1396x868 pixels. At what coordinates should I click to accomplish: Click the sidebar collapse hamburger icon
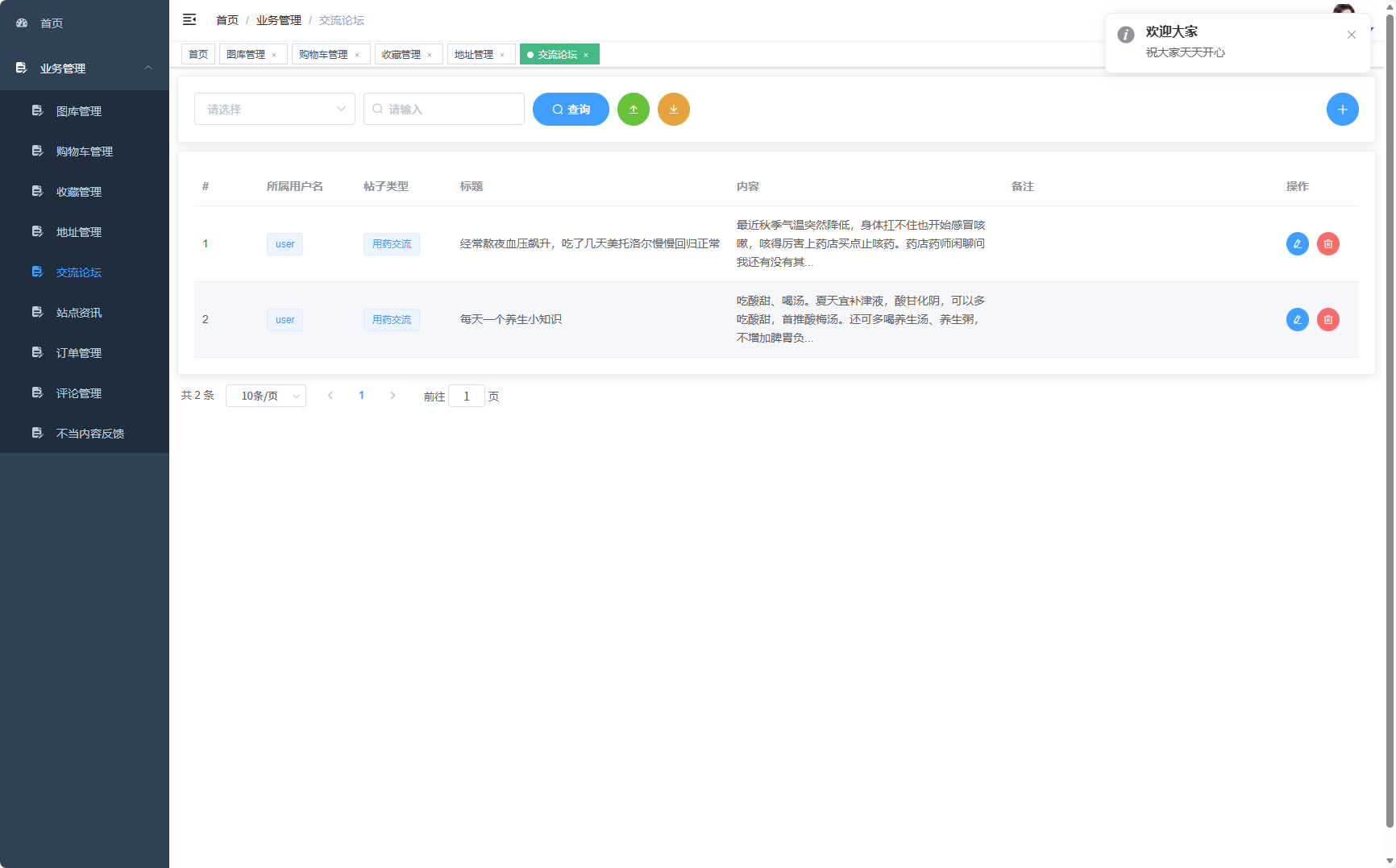(189, 19)
